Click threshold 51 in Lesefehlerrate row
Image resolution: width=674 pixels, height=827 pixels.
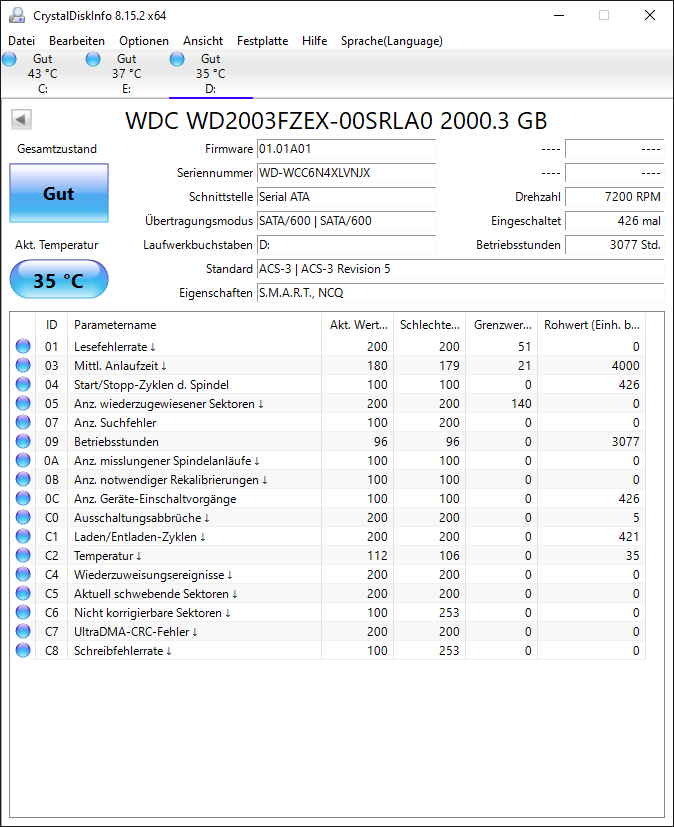[524, 347]
